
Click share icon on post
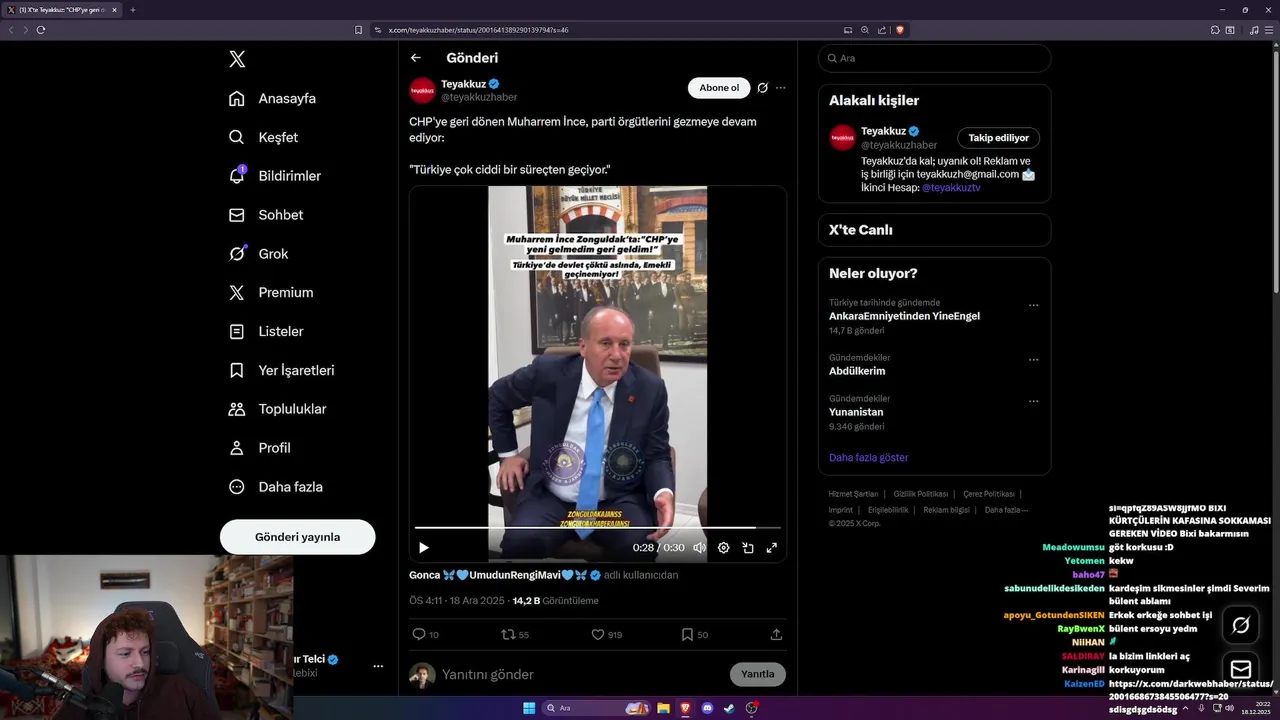pyautogui.click(x=776, y=634)
